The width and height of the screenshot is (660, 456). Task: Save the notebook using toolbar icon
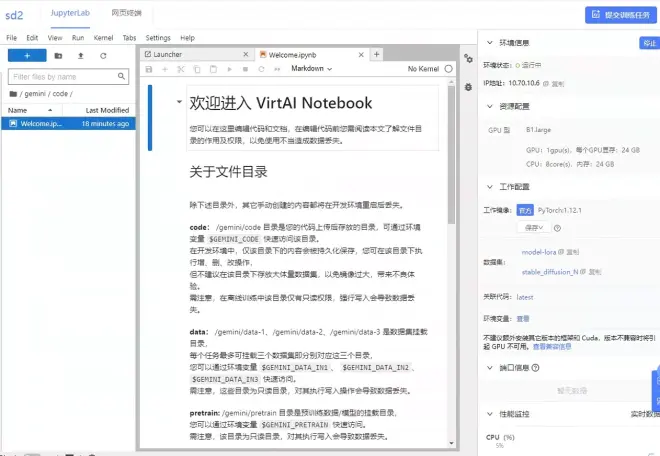[149, 69]
